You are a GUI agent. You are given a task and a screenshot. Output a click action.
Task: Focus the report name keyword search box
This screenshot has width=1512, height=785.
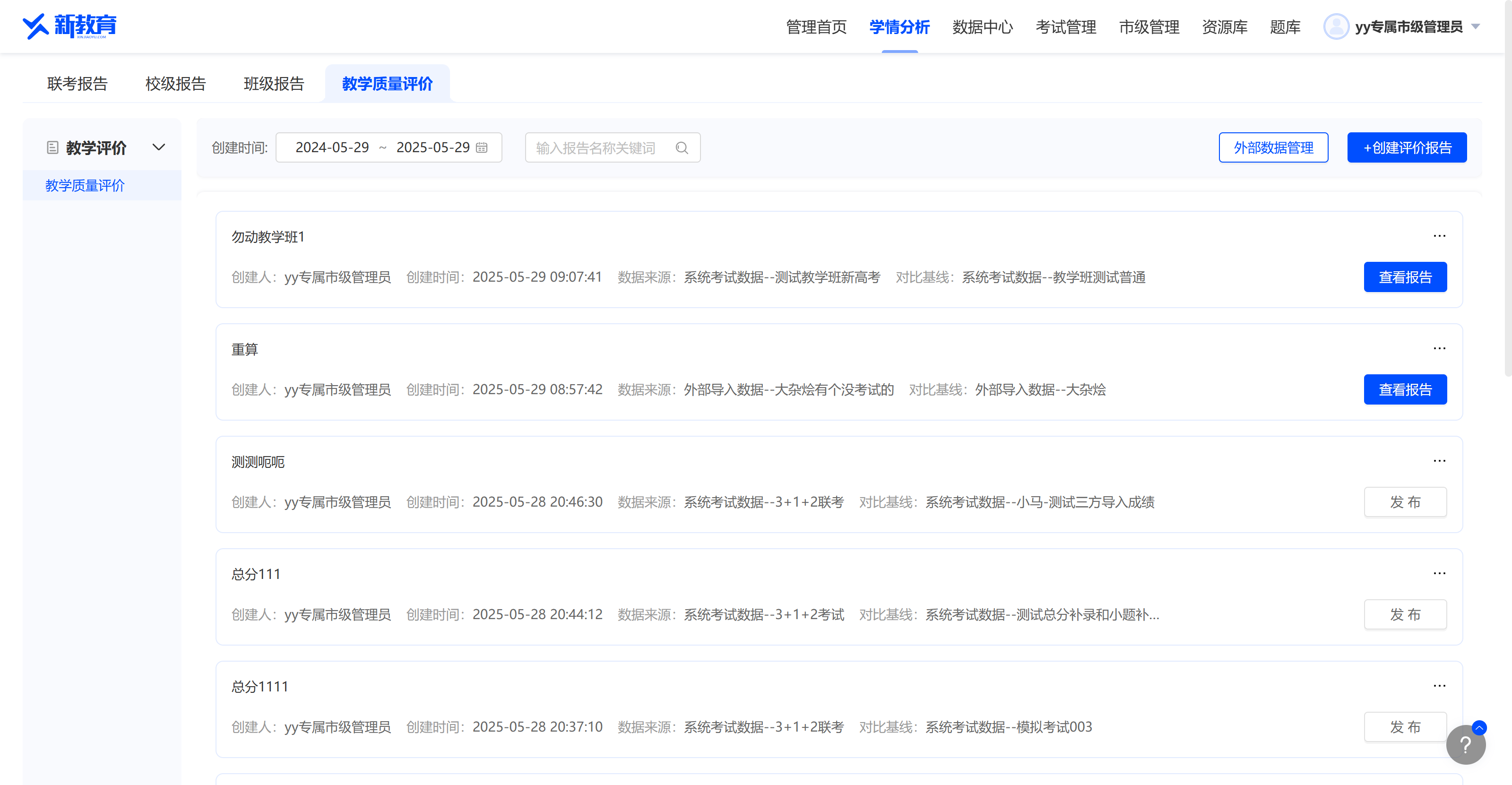tap(612, 148)
